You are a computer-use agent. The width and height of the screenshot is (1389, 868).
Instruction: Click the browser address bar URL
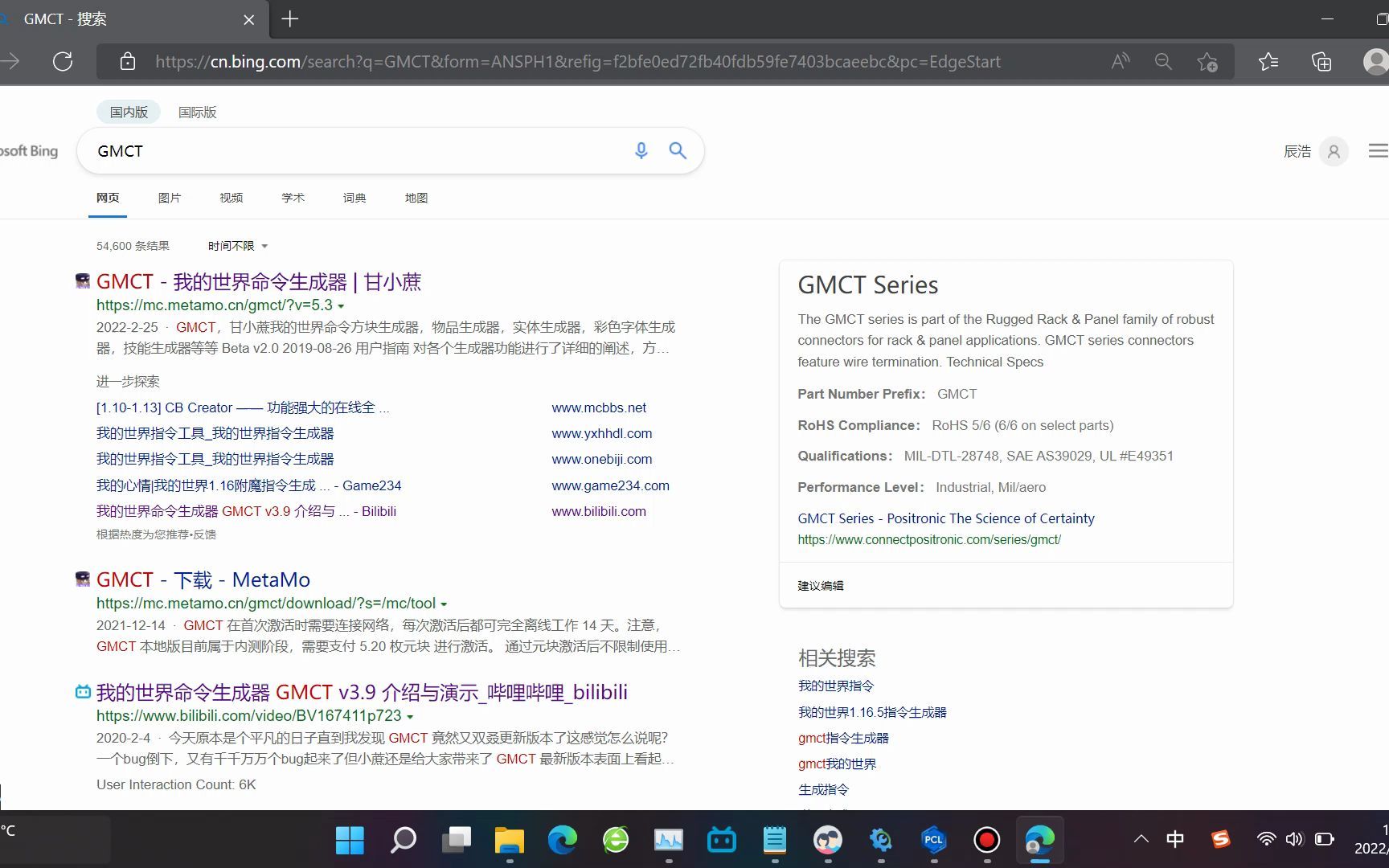coord(577,61)
